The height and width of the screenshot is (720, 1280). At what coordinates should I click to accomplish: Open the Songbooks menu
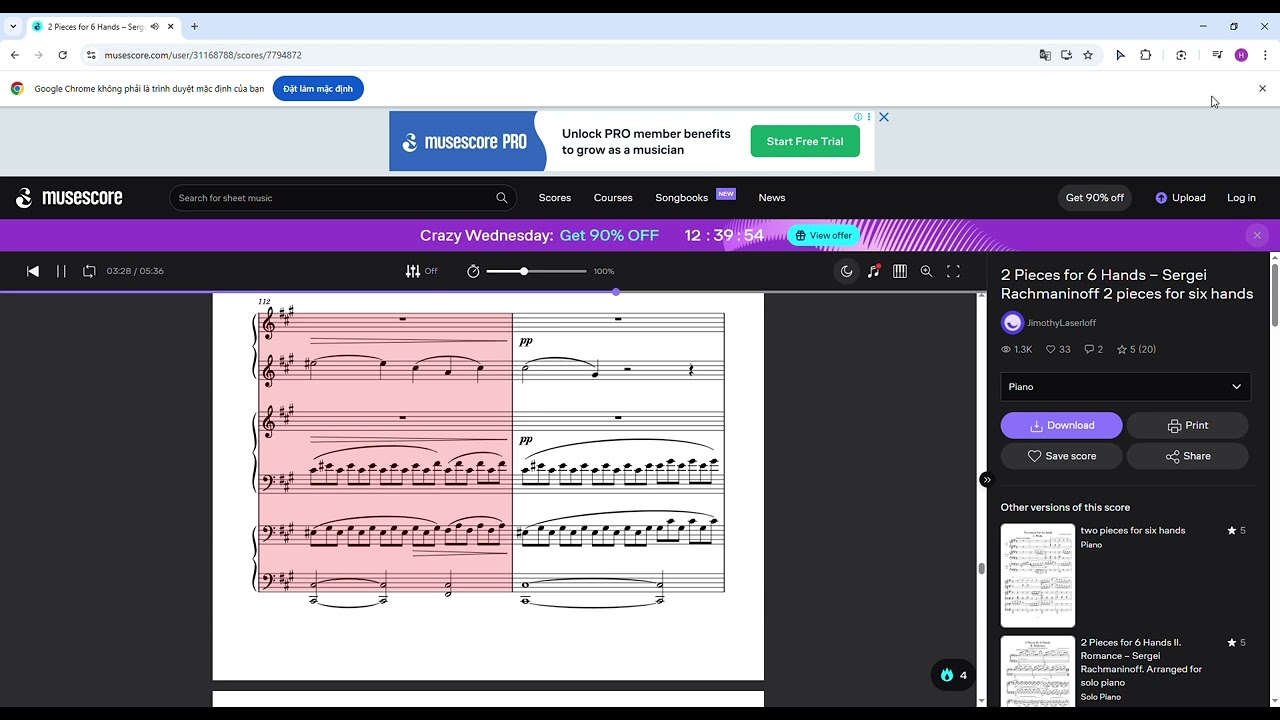pyautogui.click(x=682, y=198)
